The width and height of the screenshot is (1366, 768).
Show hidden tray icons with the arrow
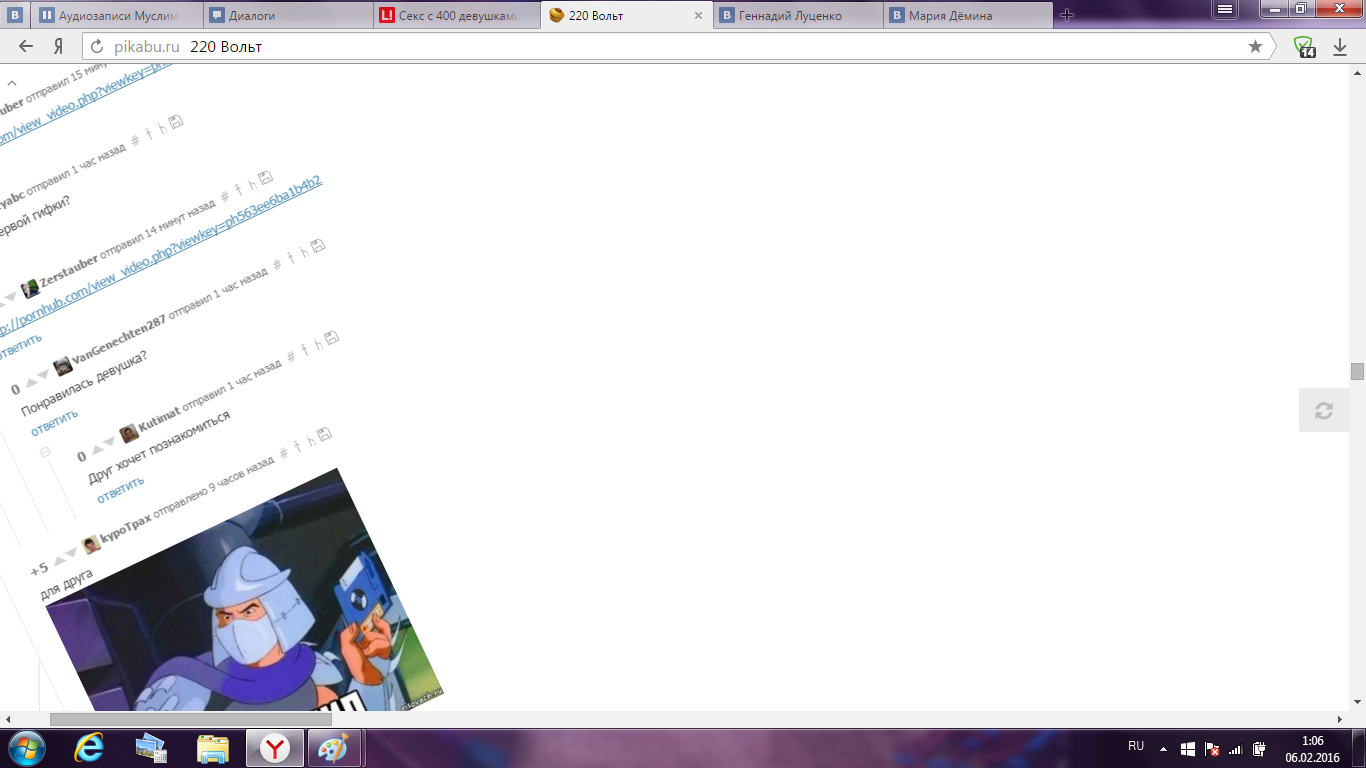point(1163,748)
